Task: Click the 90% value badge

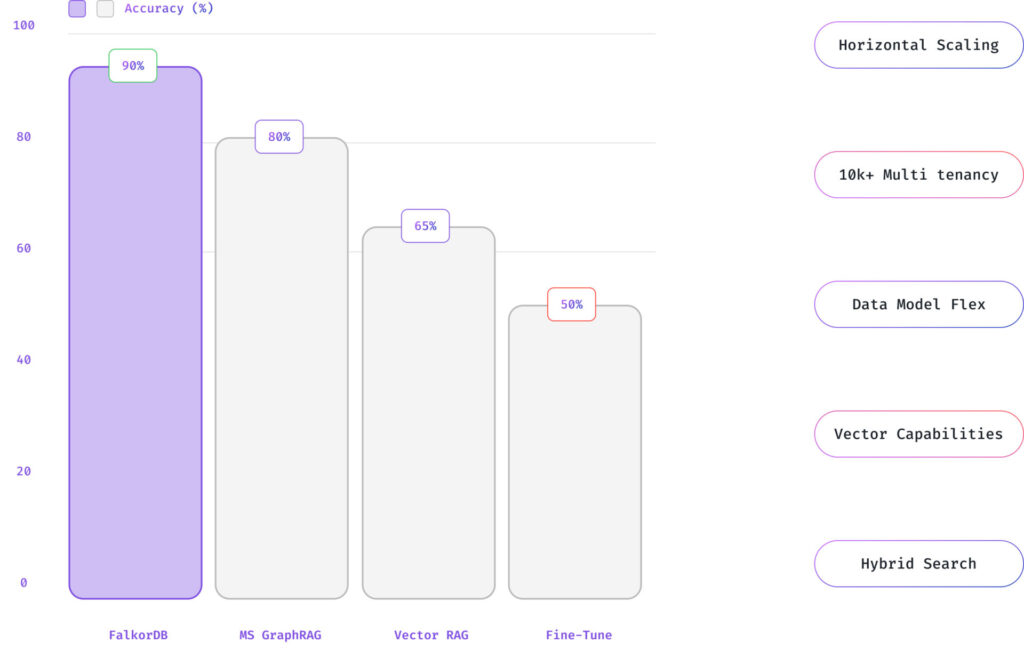Action: click(133, 66)
